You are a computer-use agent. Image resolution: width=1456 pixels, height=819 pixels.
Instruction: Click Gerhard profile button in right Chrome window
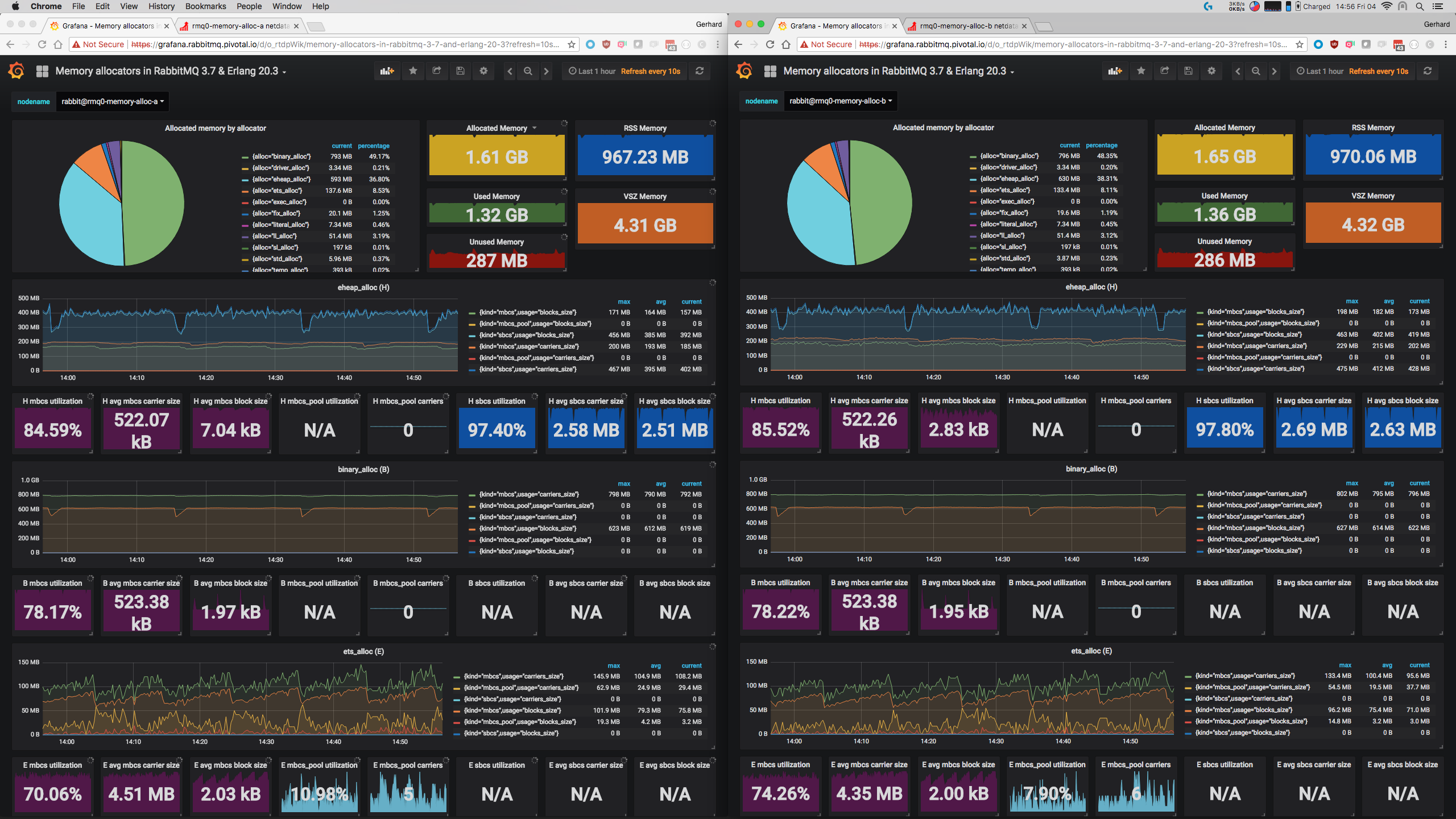click(x=1437, y=24)
